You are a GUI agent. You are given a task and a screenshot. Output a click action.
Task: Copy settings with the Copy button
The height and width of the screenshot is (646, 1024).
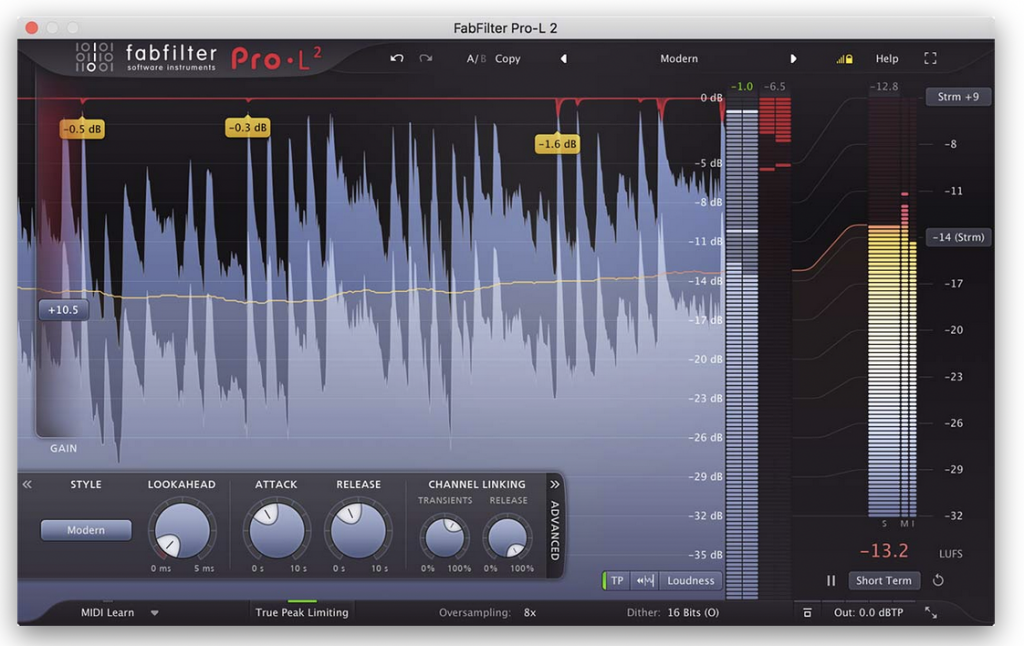point(507,59)
